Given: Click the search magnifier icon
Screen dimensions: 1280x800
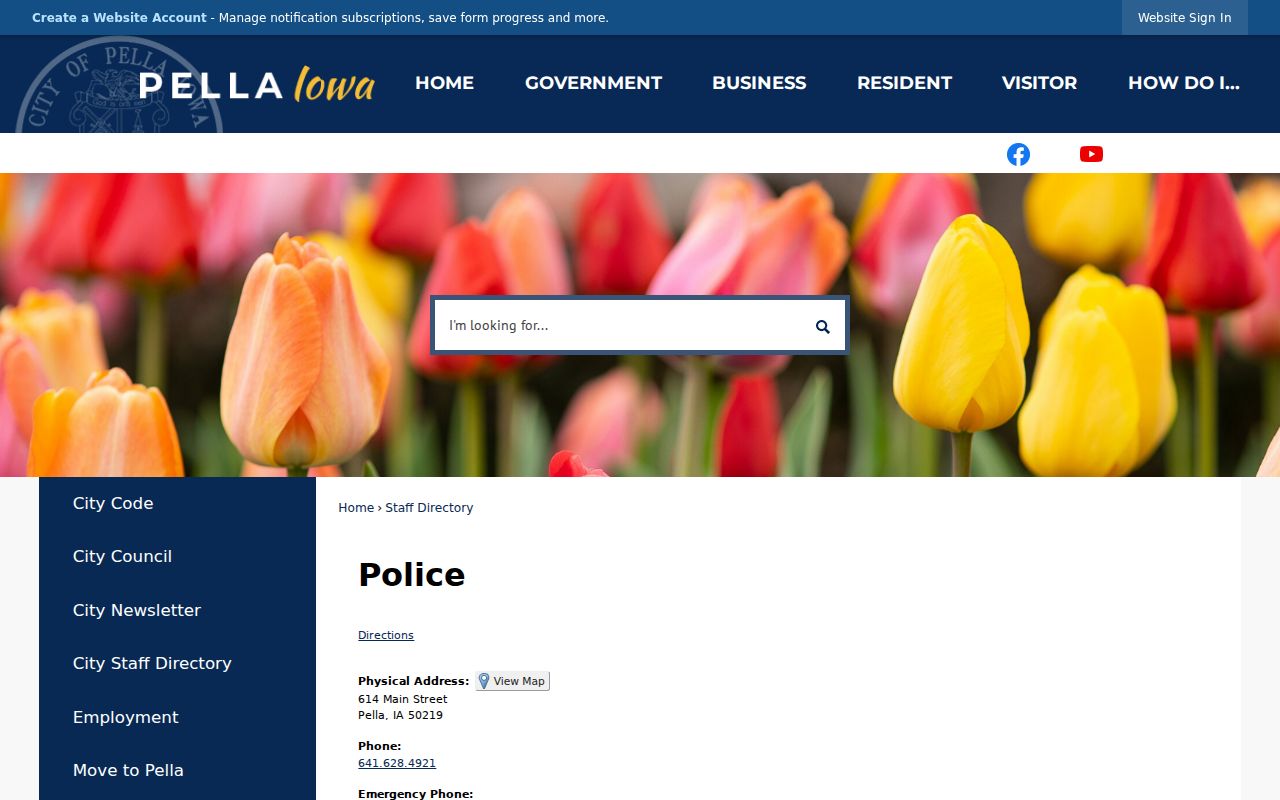Looking at the screenshot, I should click(x=822, y=326).
